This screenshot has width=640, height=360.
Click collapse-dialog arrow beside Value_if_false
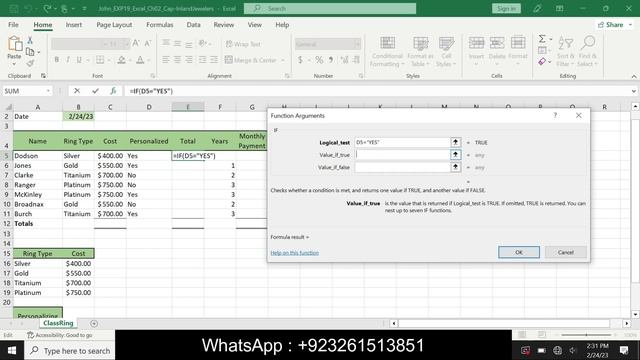(x=455, y=167)
